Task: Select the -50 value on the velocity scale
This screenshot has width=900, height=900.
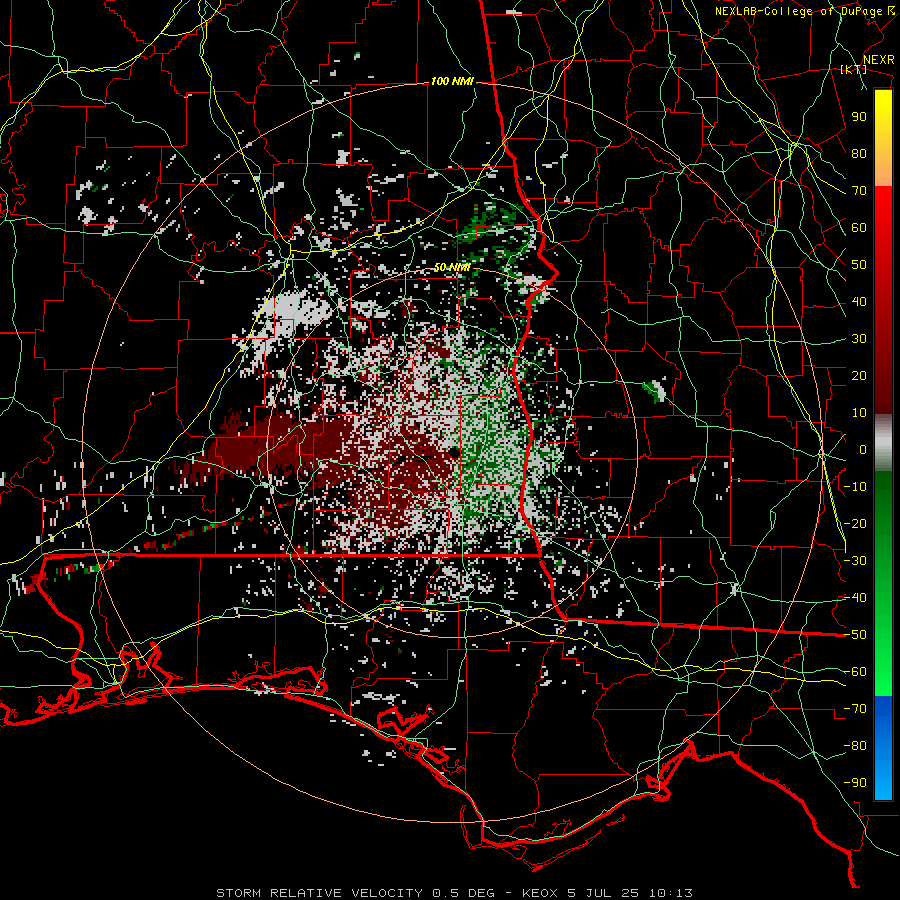Action: tap(855, 635)
